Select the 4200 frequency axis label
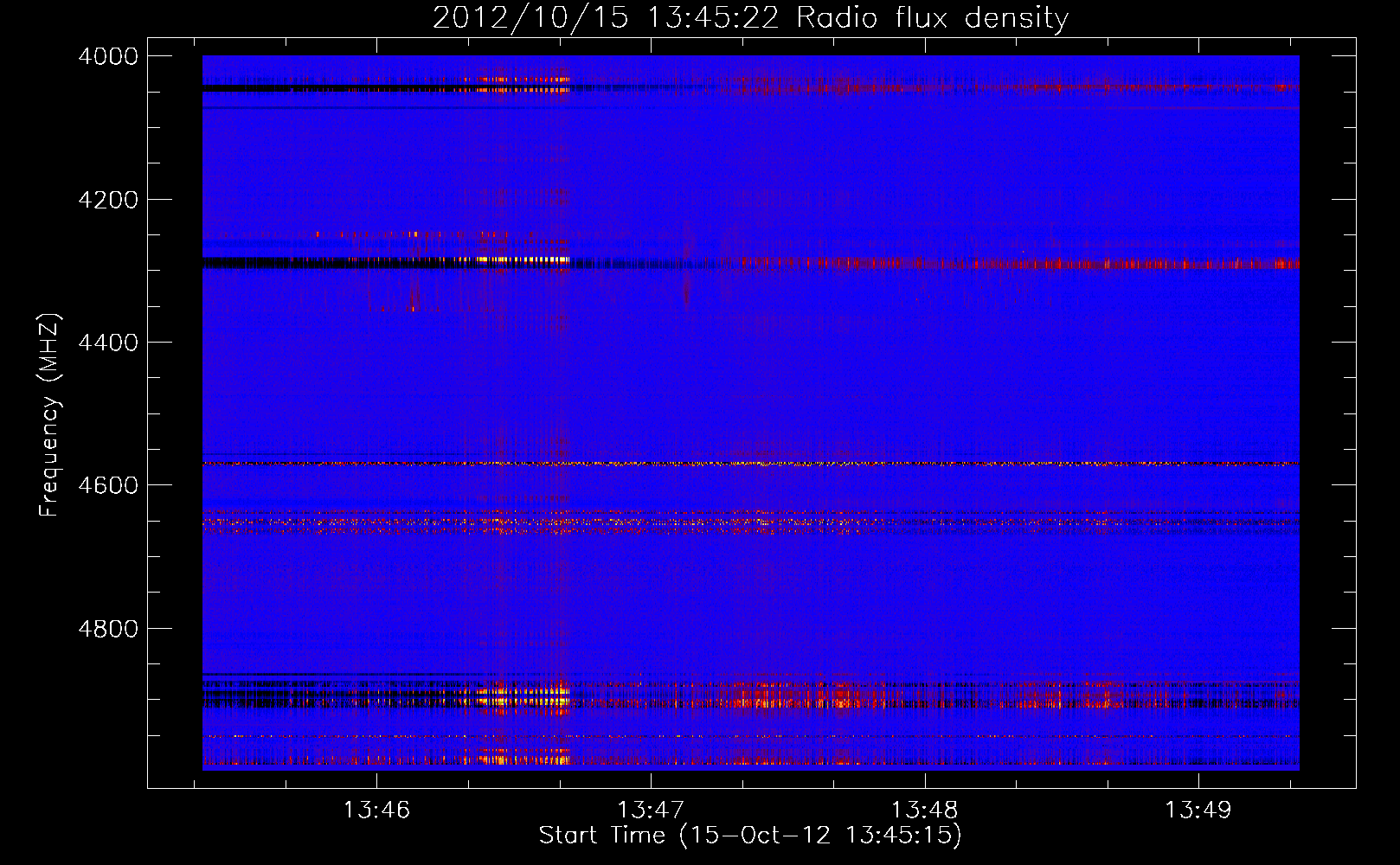1400x865 pixels. pyautogui.click(x=108, y=200)
